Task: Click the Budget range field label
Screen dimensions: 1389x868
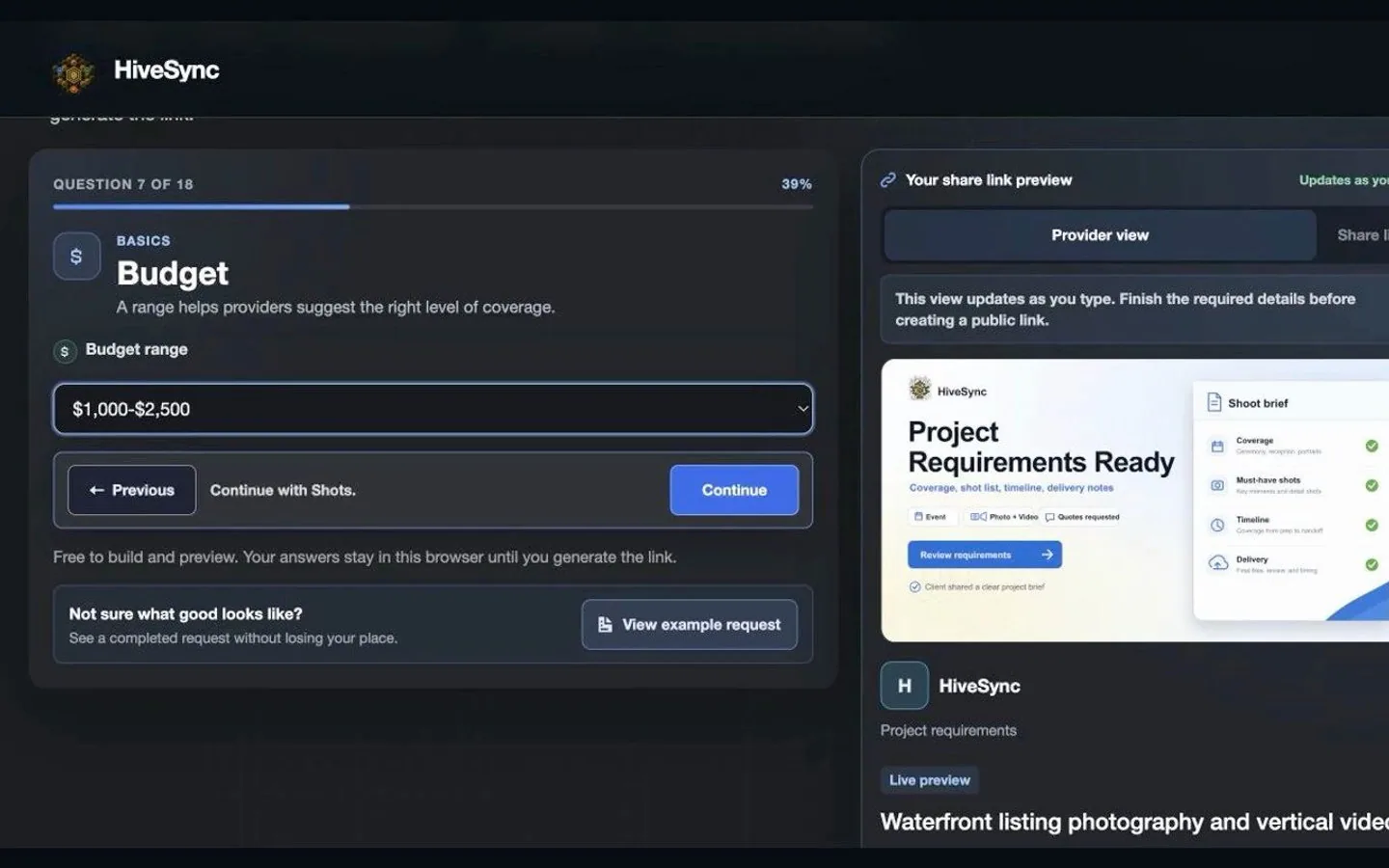Action: point(137,349)
